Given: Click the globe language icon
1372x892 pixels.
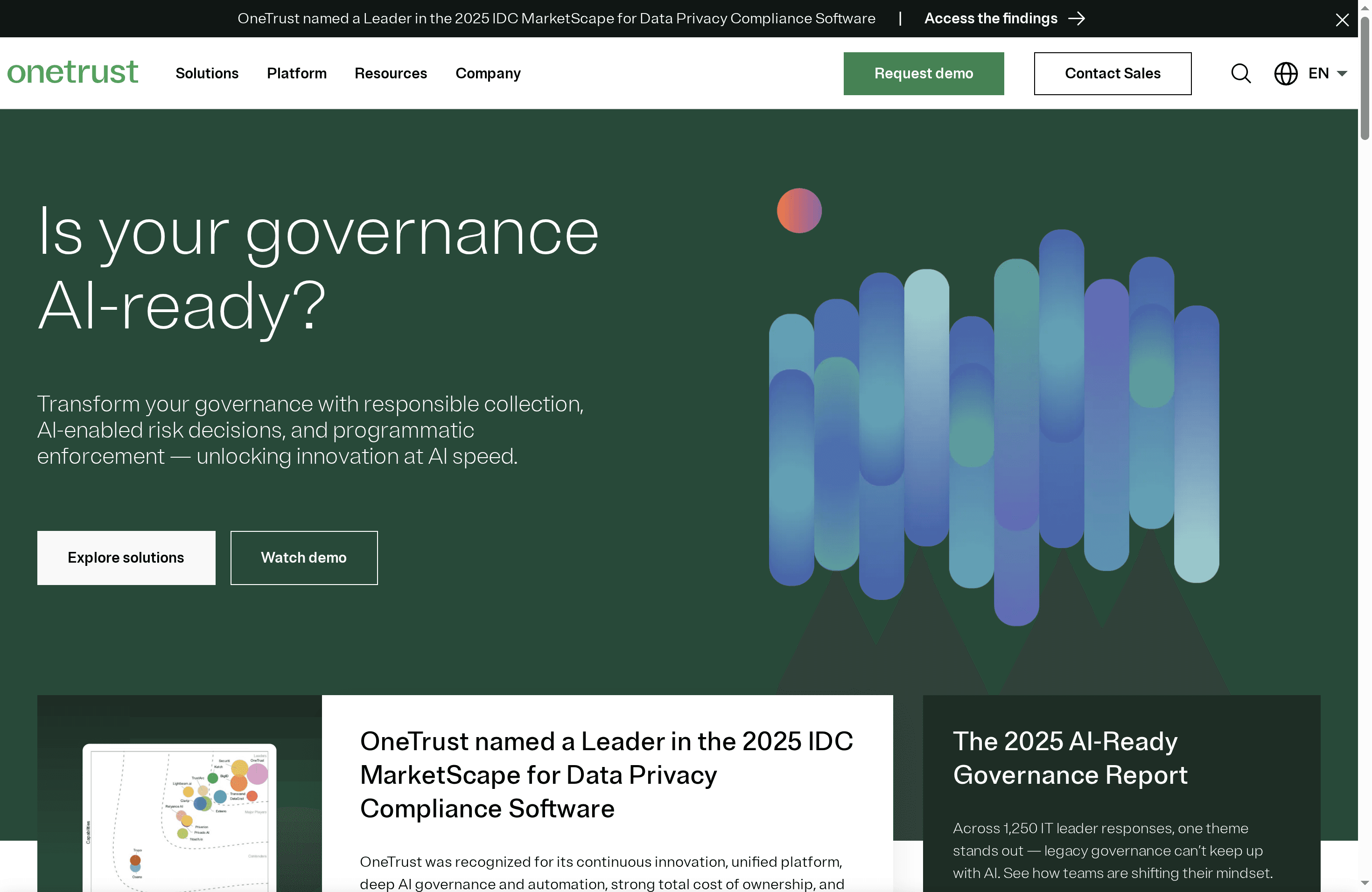Looking at the screenshot, I should point(1285,73).
